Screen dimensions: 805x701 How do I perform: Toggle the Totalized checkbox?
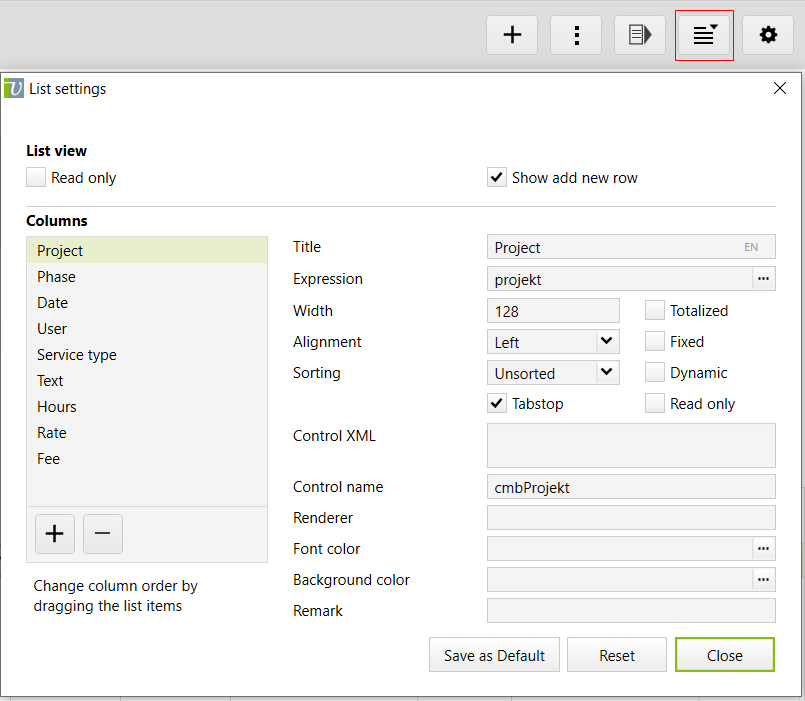pos(655,311)
